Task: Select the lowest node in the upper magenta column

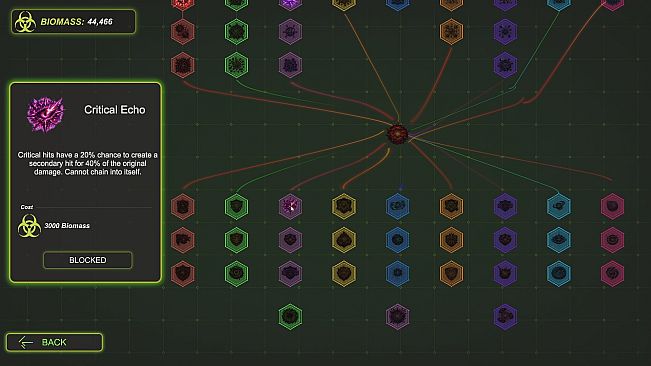Action: (x=290, y=65)
